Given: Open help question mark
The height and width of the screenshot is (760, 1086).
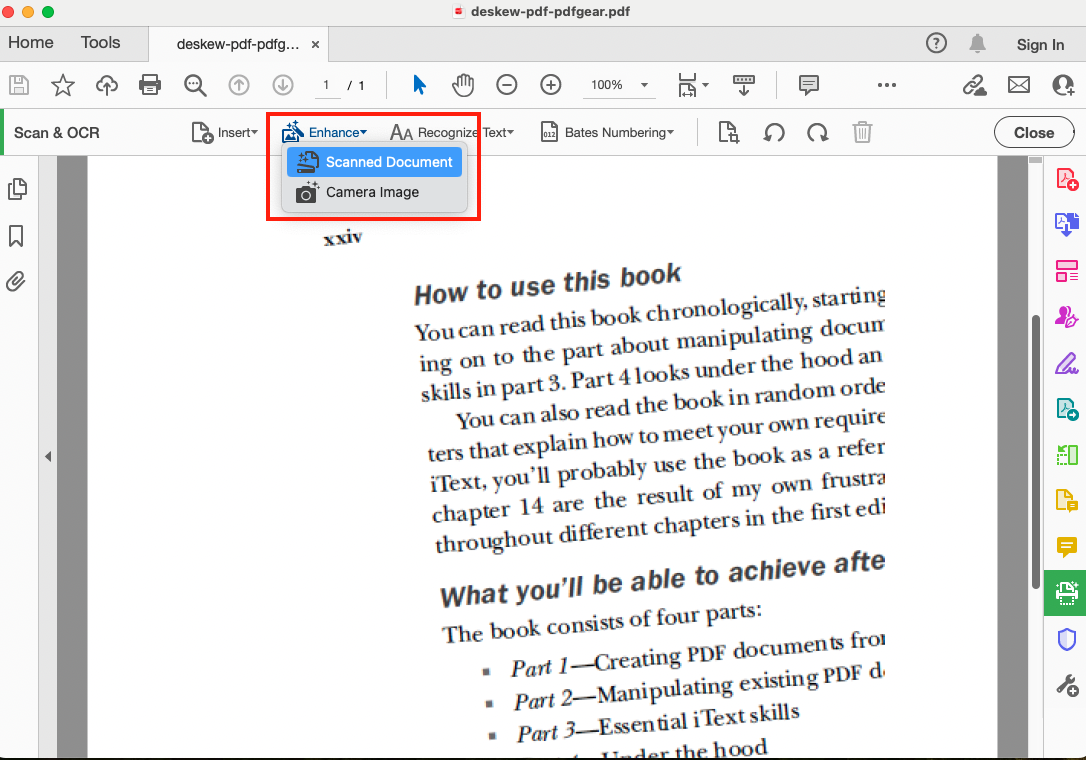Looking at the screenshot, I should (x=936, y=44).
